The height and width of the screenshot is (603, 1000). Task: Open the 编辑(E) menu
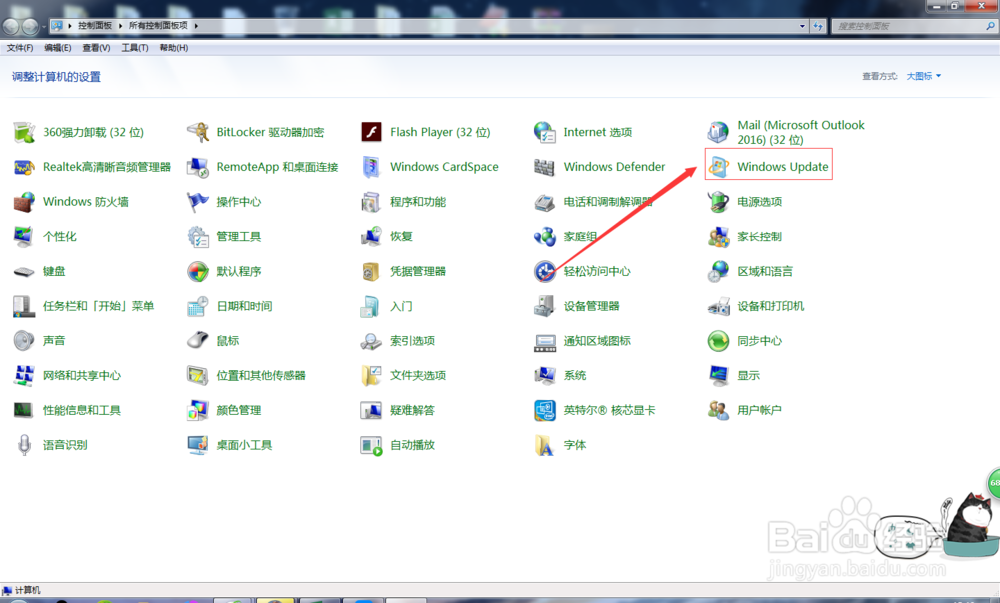click(58, 48)
